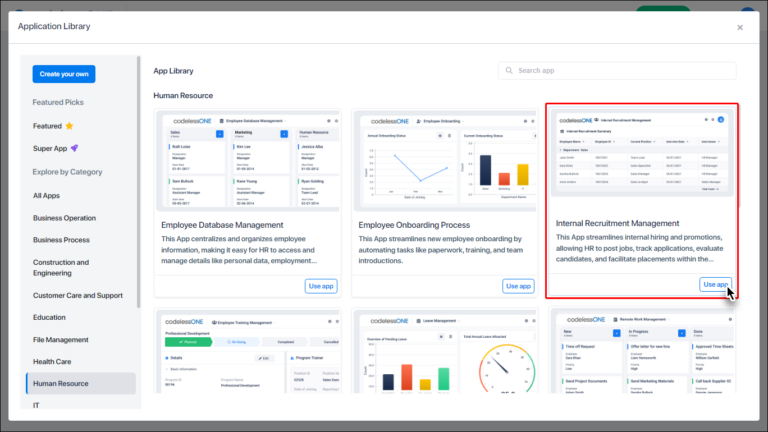Image resolution: width=768 pixels, height=432 pixels.
Task: Close the Application Library dialog with X
Action: point(740,27)
